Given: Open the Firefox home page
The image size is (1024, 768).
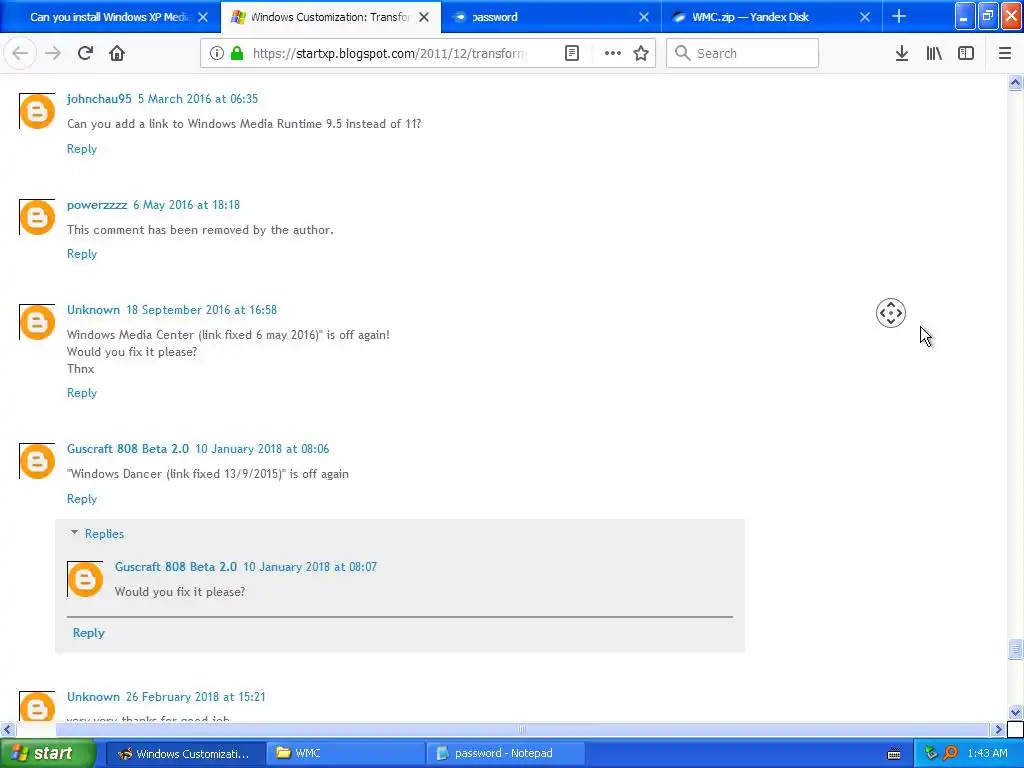Looking at the screenshot, I should tap(117, 53).
